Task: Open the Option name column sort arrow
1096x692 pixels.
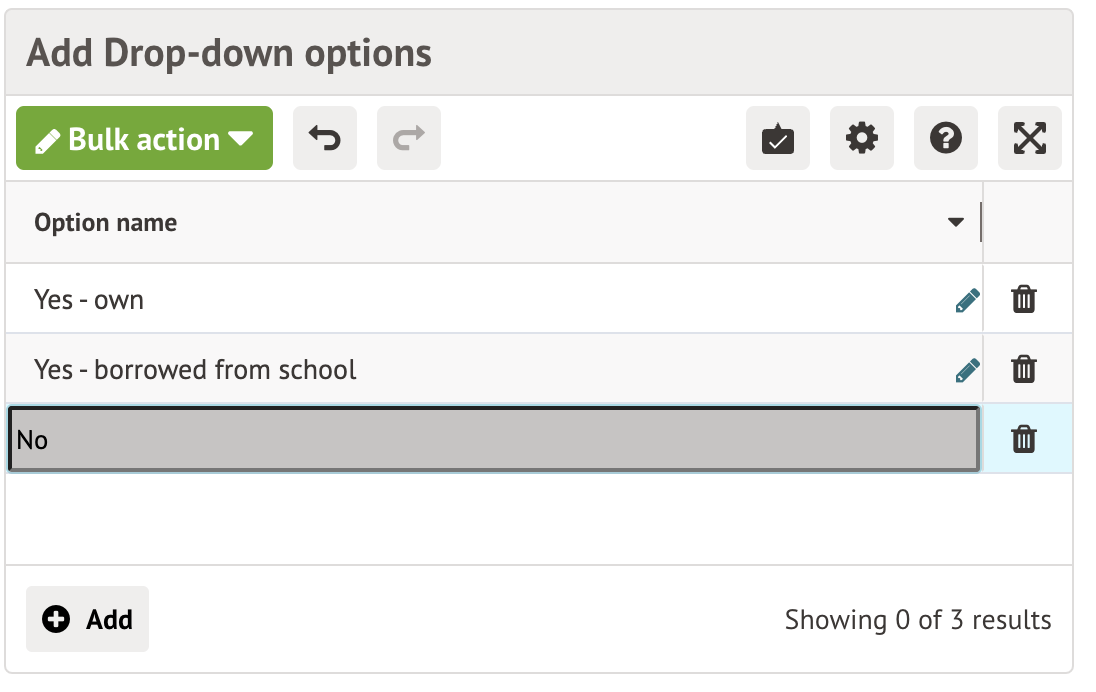Action: [955, 222]
